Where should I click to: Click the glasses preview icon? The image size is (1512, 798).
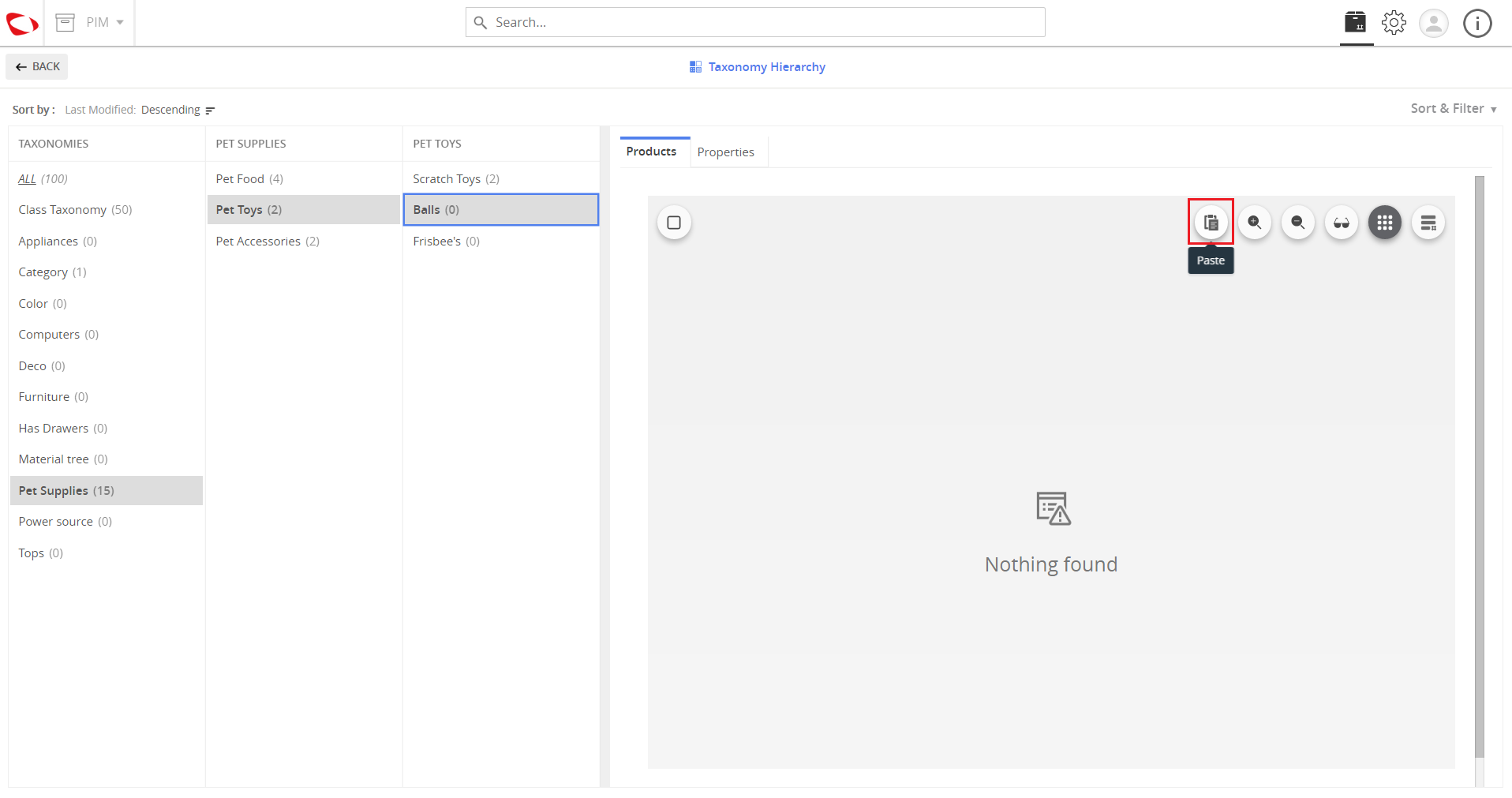[x=1342, y=223]
